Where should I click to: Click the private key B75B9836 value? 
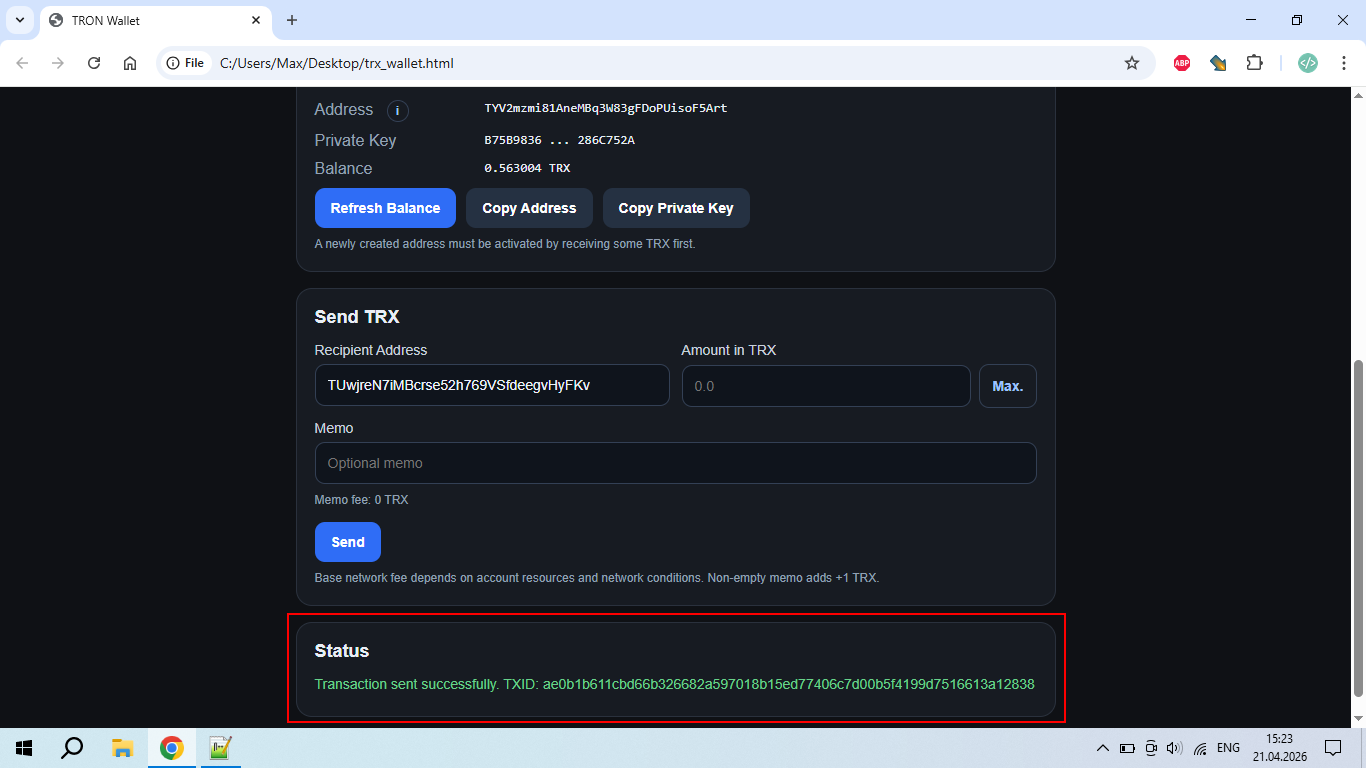(559, 140)
